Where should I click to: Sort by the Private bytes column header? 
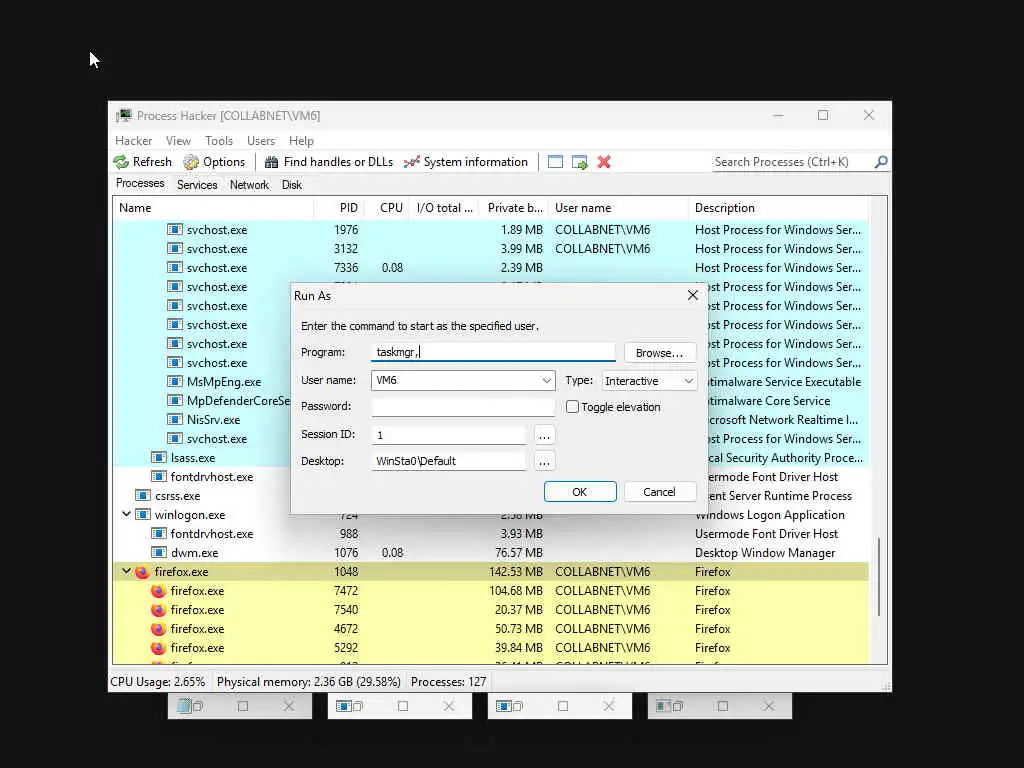pos(513,208)
